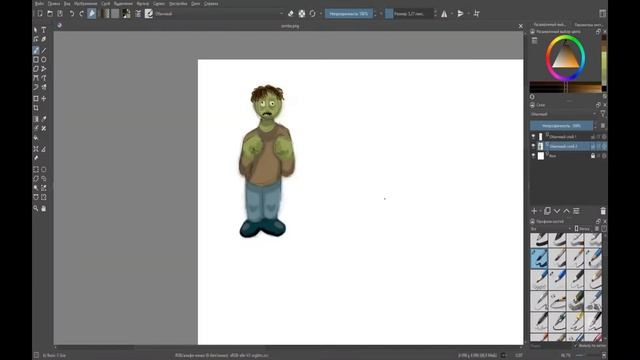This screenshot has width=640, height=360.
Task: Click the Undo arrow icon
Action: point(71,13)
